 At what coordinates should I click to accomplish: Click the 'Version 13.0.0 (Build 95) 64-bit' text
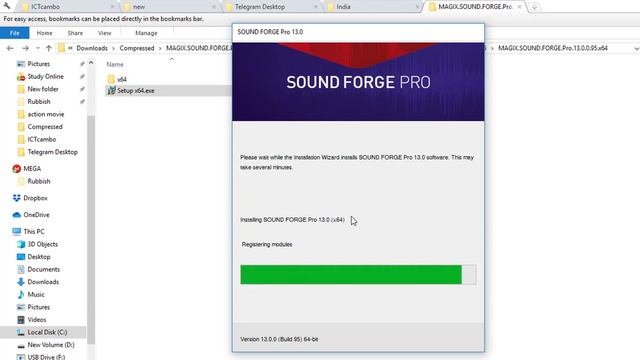[x=279, y=339]
